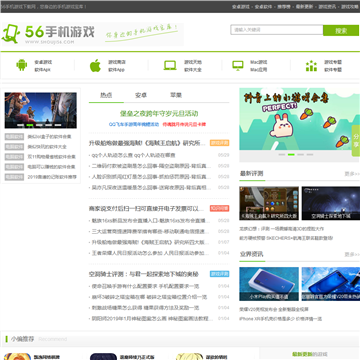Open the 荣耀V20 blue phone thumbnail

[x=331, y=284]
